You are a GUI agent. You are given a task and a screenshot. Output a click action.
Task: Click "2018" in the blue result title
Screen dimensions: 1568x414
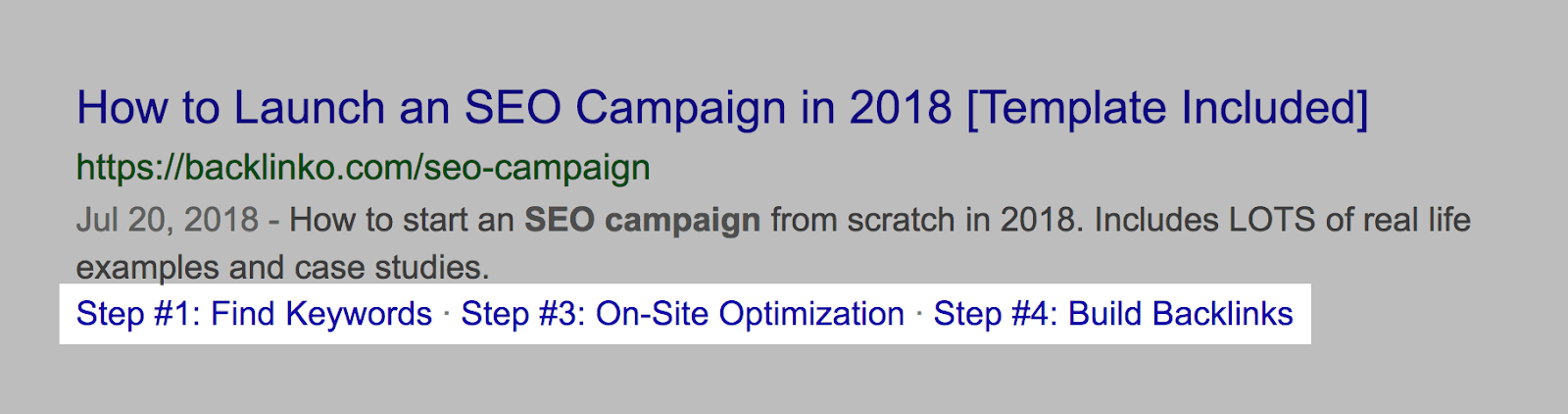(x=901, y=108)
